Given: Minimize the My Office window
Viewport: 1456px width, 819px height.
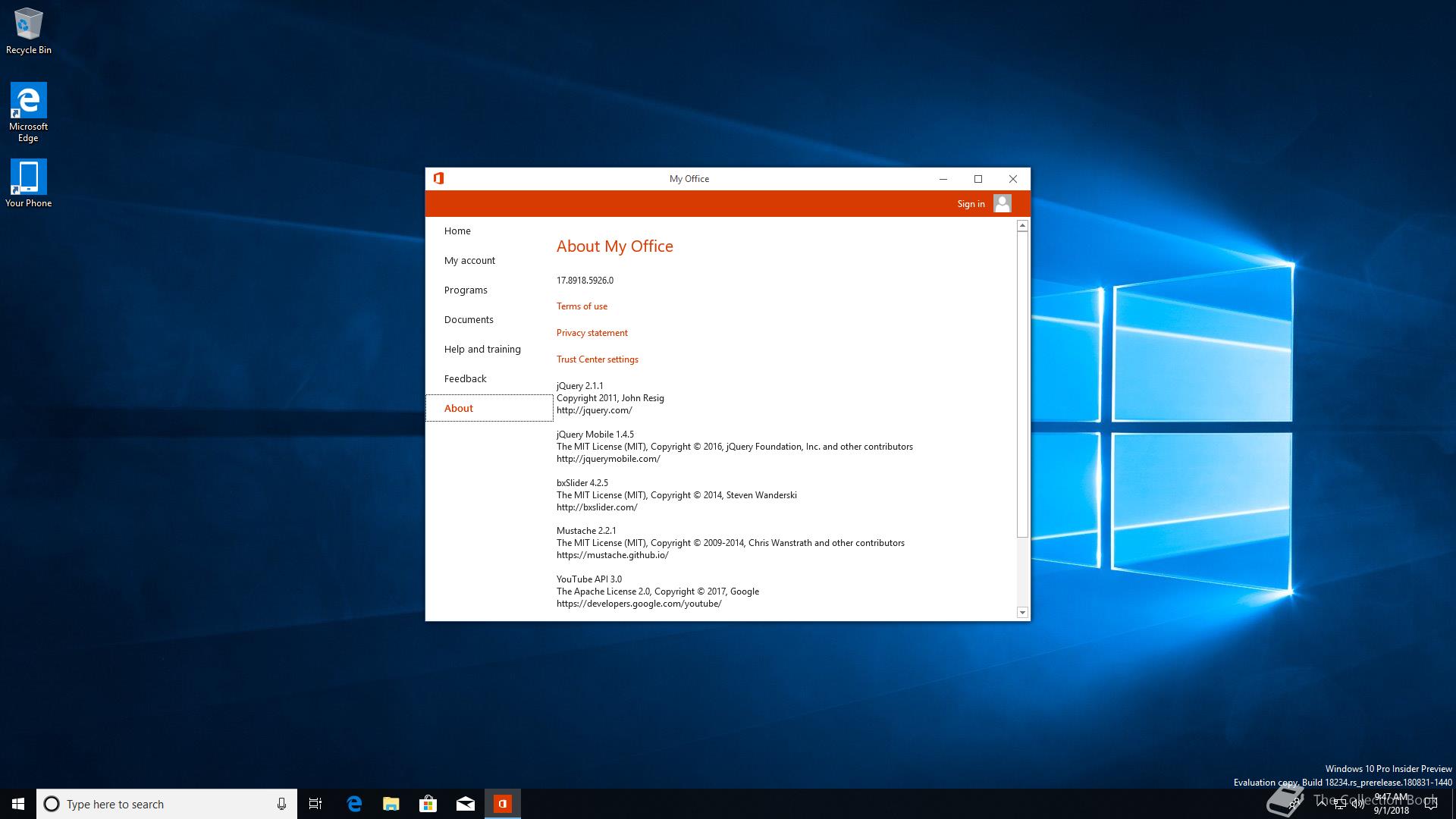Looking at the screenshot, I should (943, 179).
